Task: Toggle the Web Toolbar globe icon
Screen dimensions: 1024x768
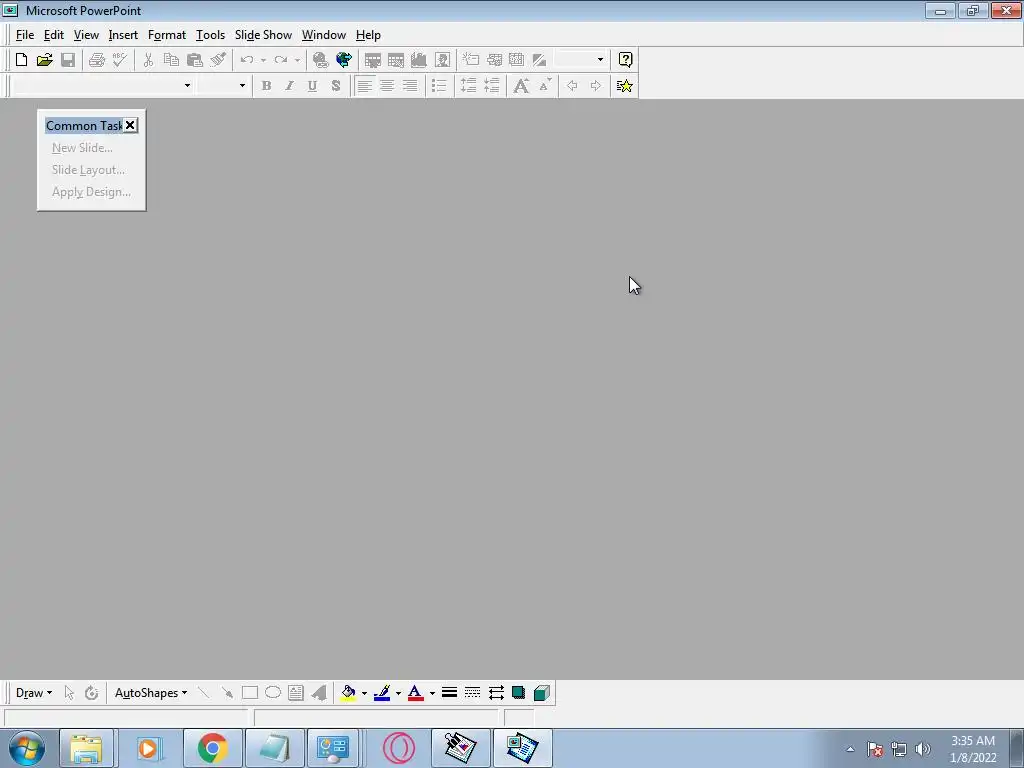Action: click(x=344, y=60)
